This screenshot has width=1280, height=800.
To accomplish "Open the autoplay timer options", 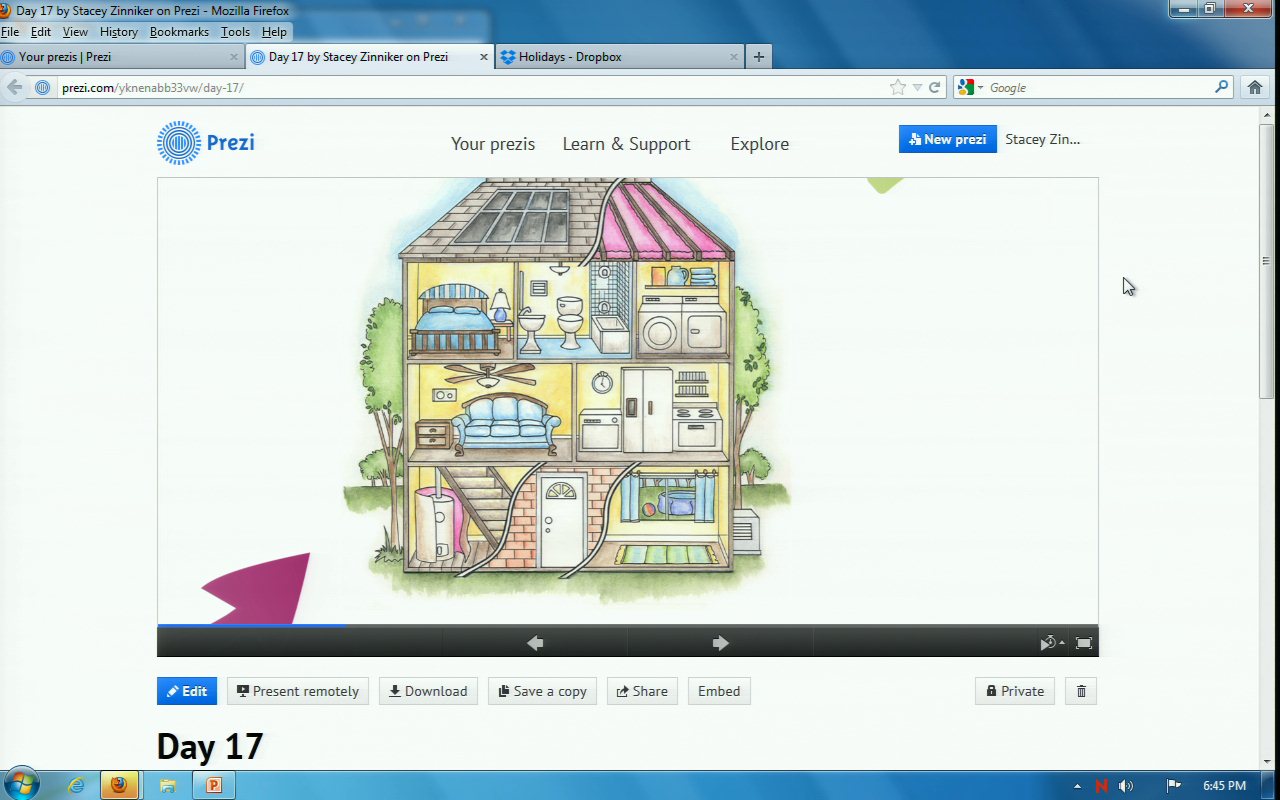I will 1051,643.
